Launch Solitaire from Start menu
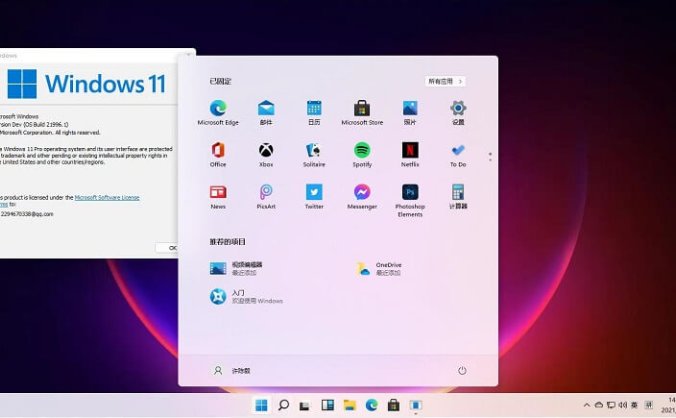 click(x=314, y=154)
